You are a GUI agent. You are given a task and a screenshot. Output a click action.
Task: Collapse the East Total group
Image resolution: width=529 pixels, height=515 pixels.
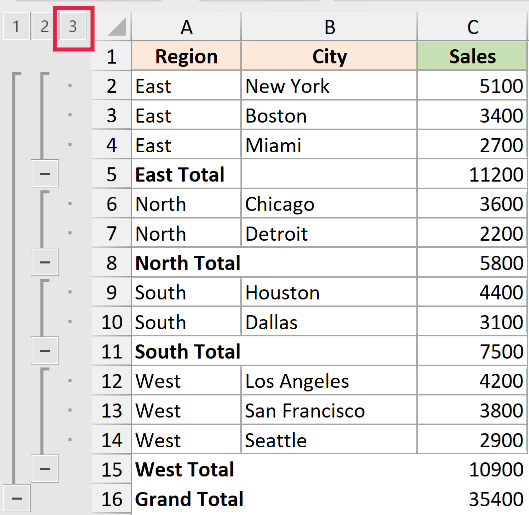[45, 174]
